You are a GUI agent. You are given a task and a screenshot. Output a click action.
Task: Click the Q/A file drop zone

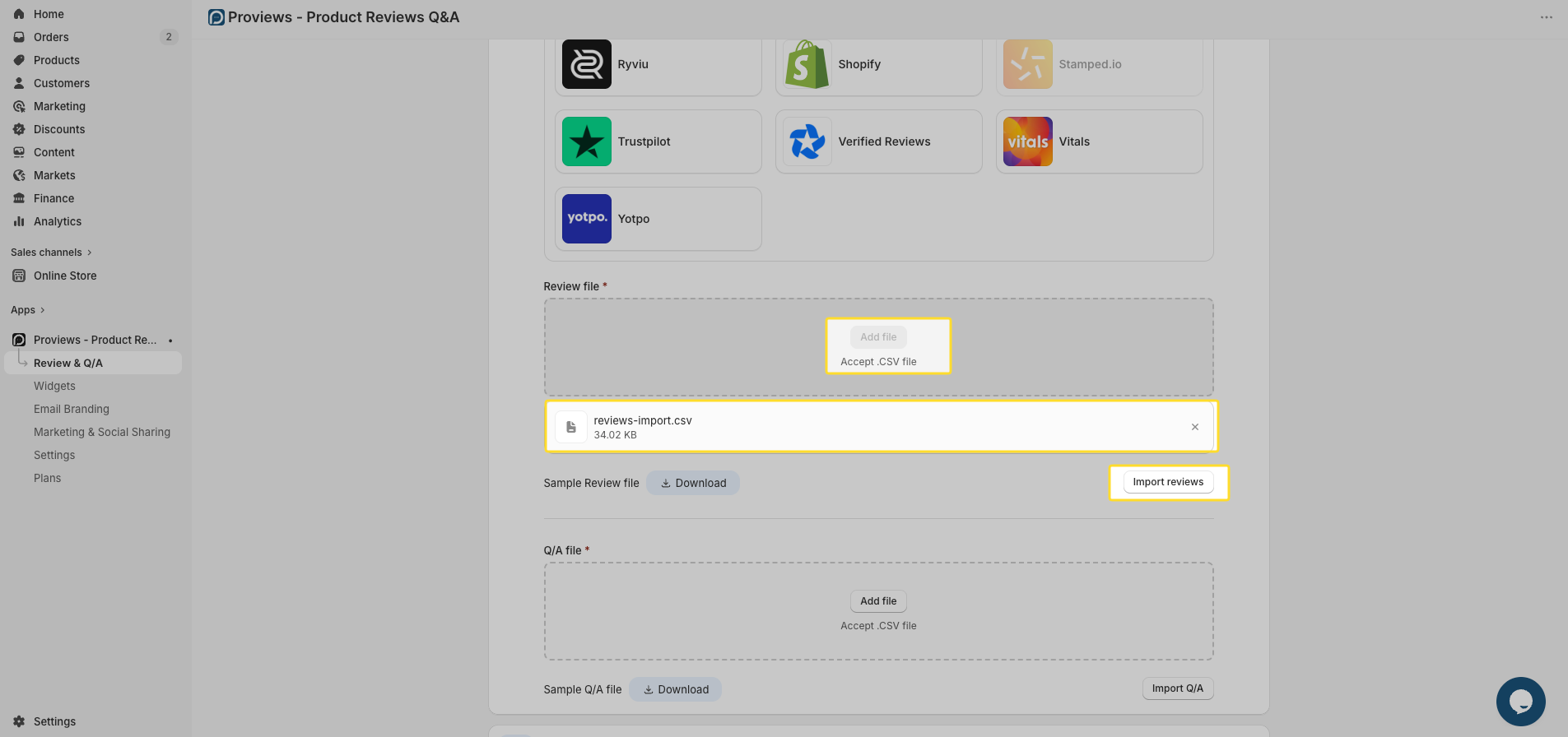pyautogui.click(x=878, y=611)
